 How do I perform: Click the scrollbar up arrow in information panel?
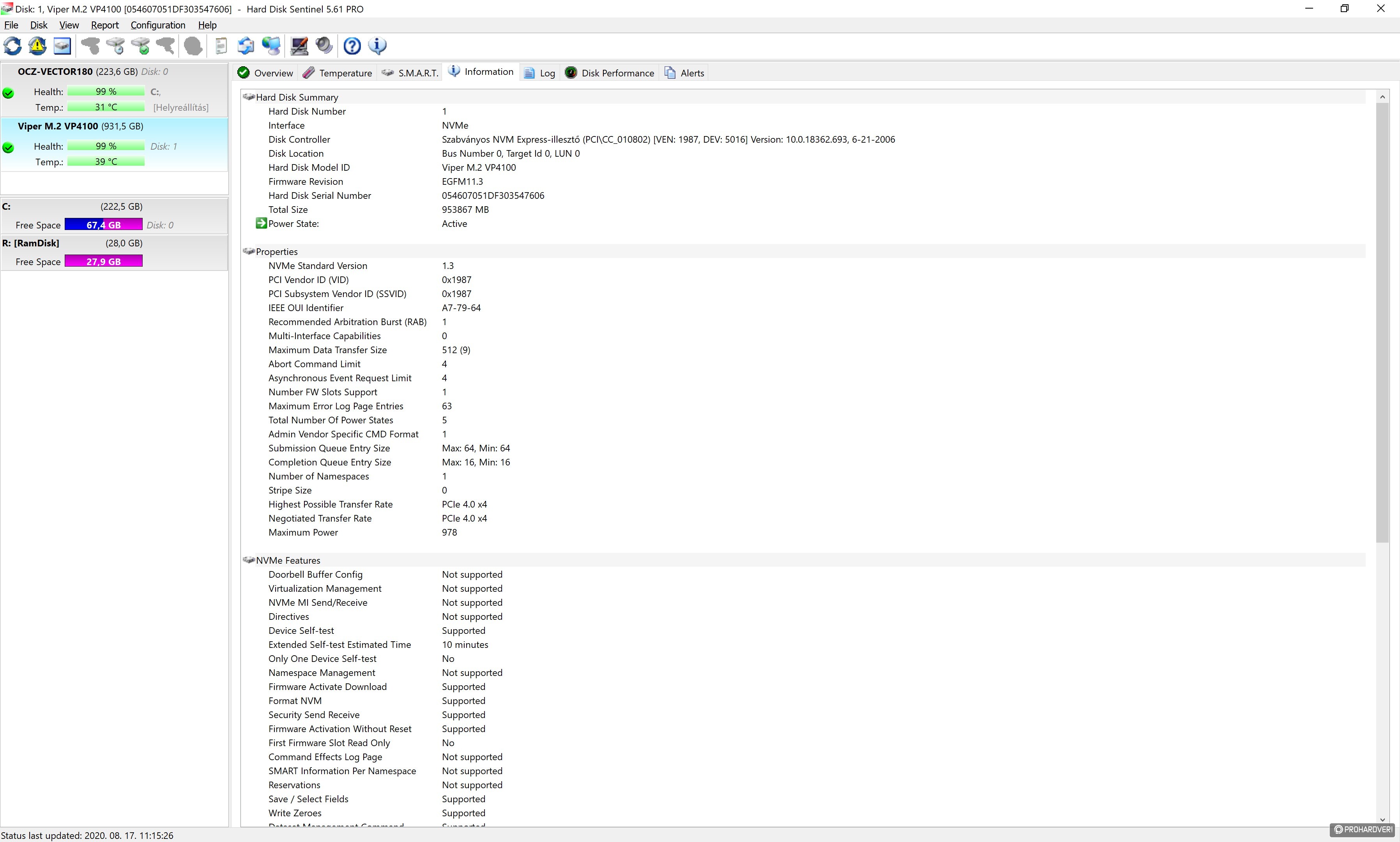1382,97
